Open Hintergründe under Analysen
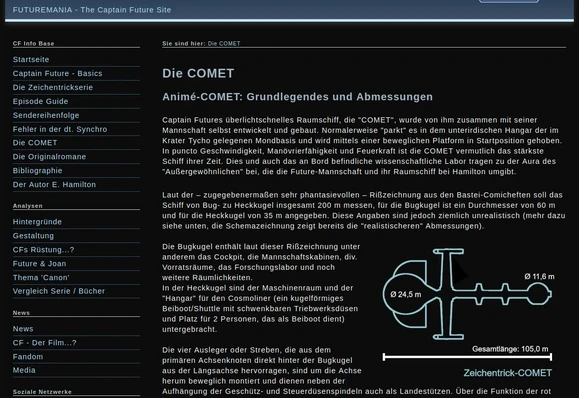This screenshot has width=579, height=398. click(x=37, y=222)
